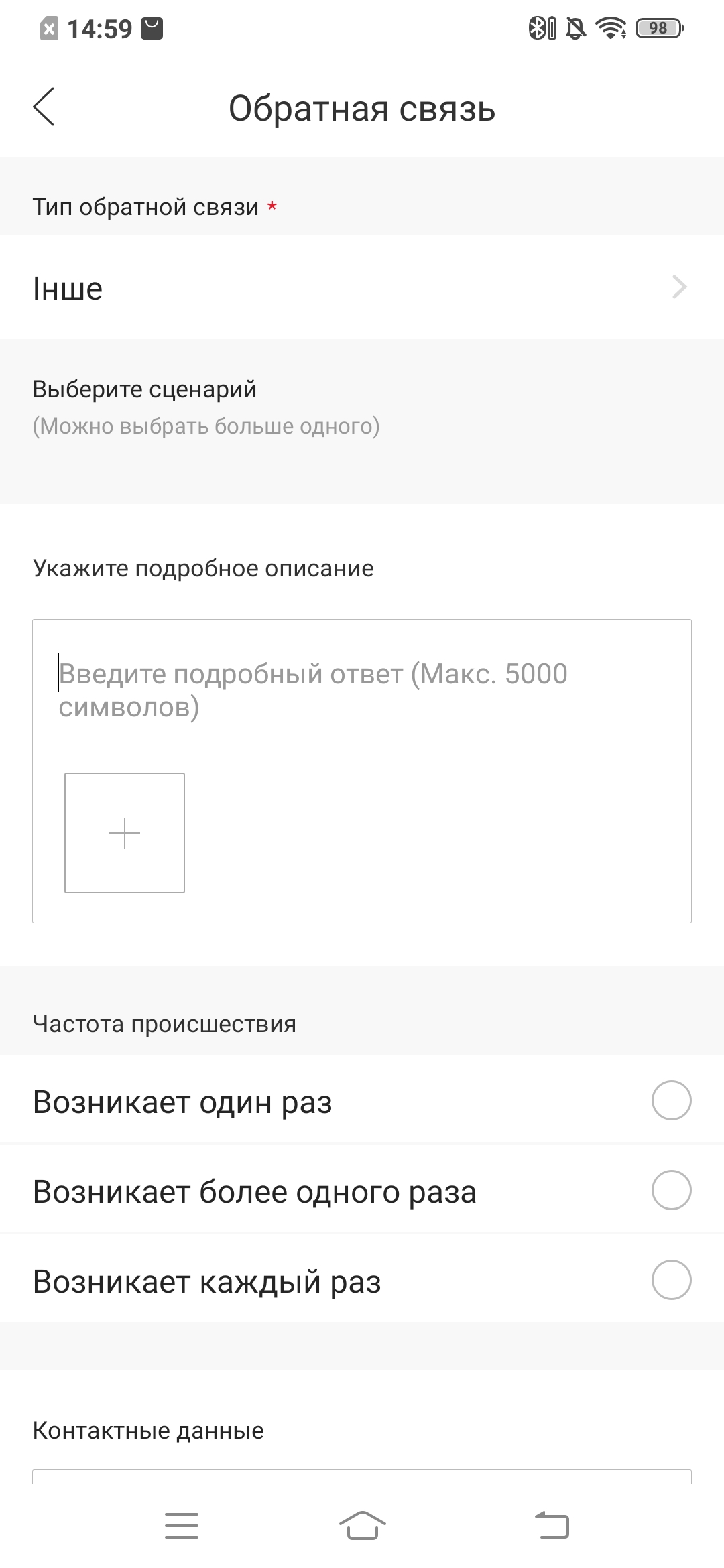Image resolution: width=724 pixels, height=1568 pixels.
Task: Tap the contact details input field
Action: 362,1476
